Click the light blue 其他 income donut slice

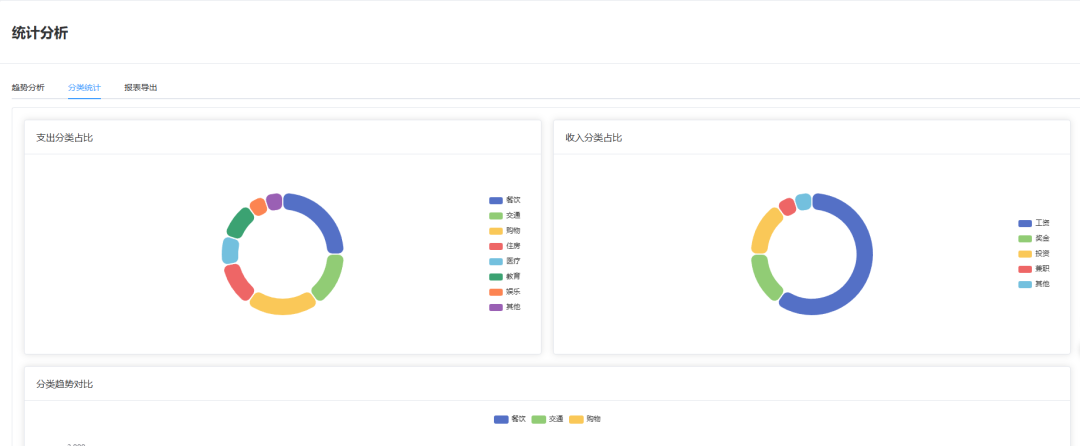(x=803, y=201)
